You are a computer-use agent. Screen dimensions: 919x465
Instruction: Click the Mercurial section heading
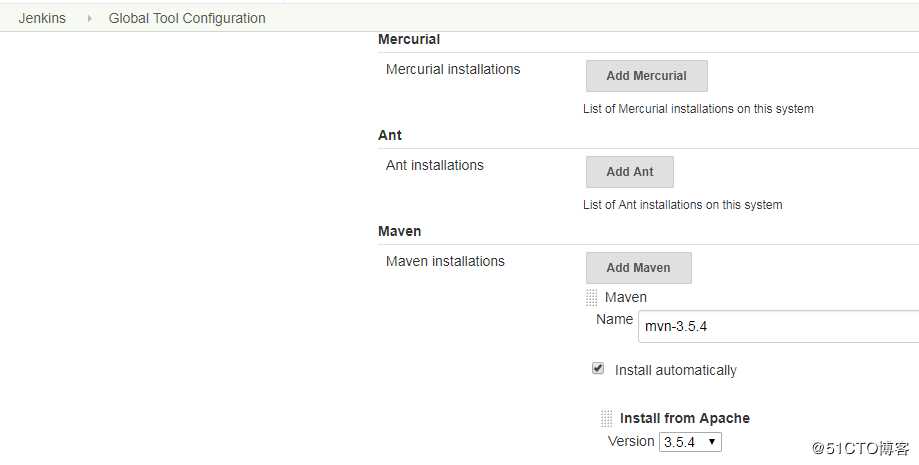pos(409,39)
